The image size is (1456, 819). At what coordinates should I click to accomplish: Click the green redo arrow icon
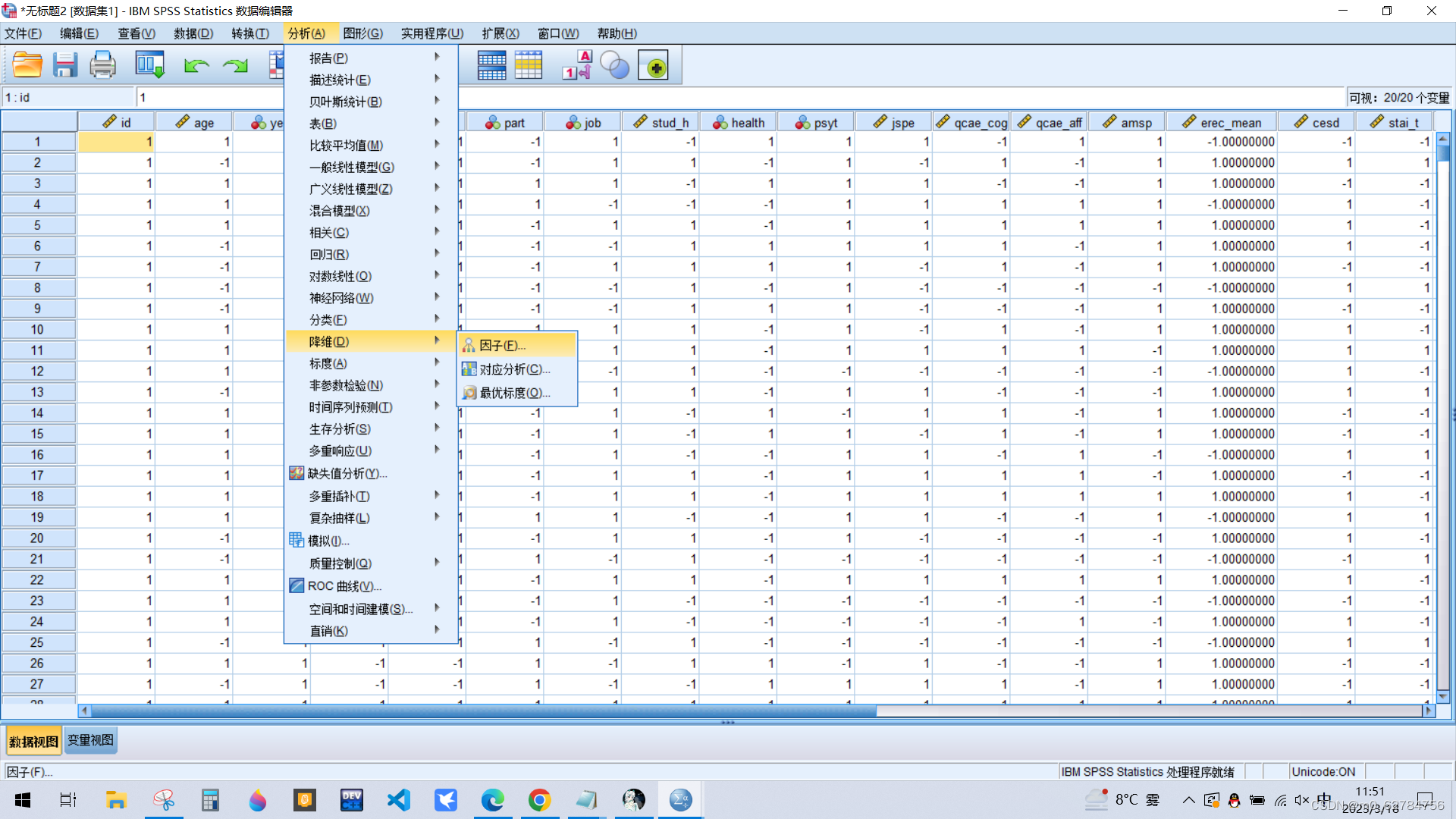point(235,66)
